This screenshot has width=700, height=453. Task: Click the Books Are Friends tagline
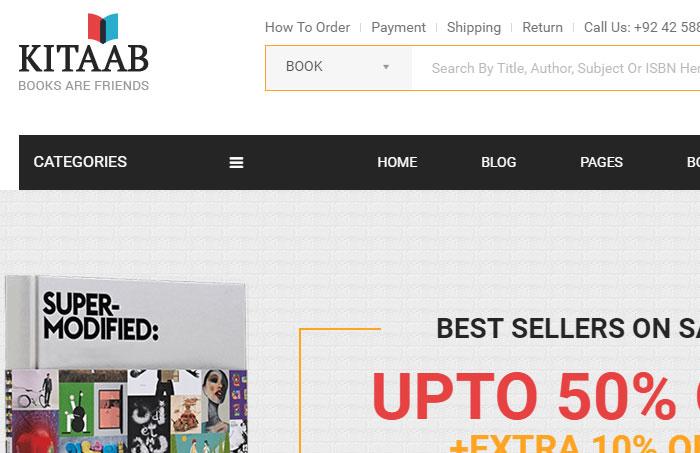(83, 86)
